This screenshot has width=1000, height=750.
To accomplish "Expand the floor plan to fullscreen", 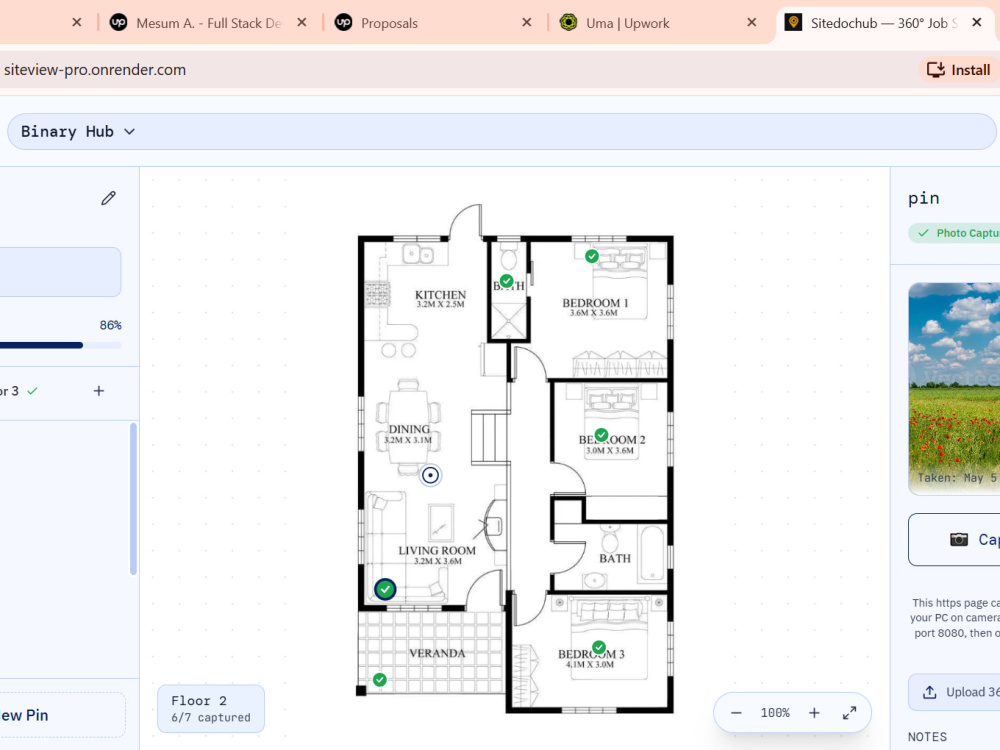I will click(x=849, y=713).
